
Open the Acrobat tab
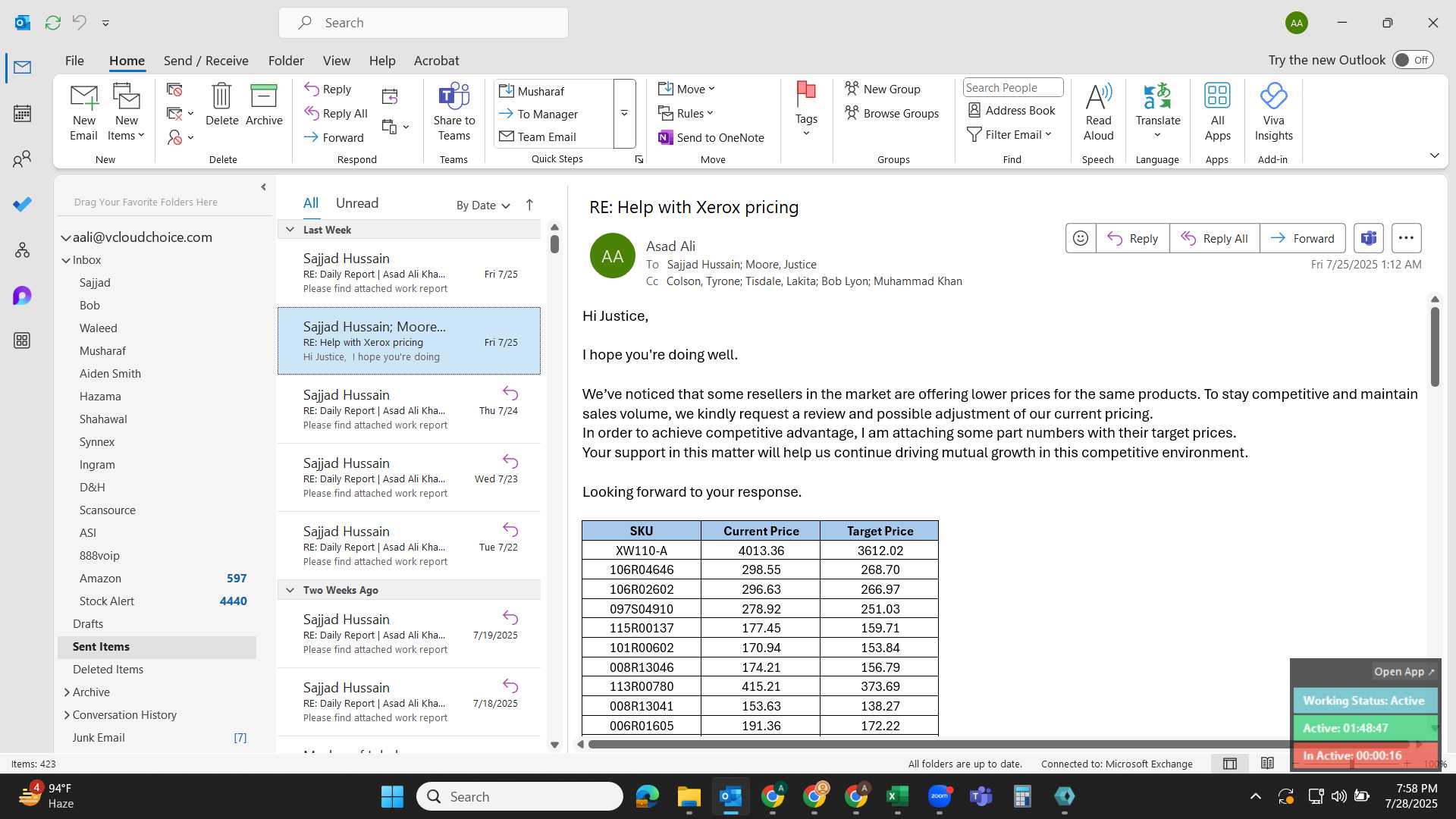(x=436, y=61)
